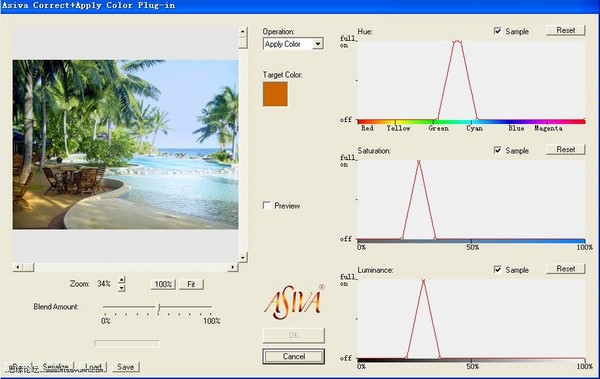This screenshot has height=379, width=600.
Task: Click the beach preview image
Action: point(125,144)
